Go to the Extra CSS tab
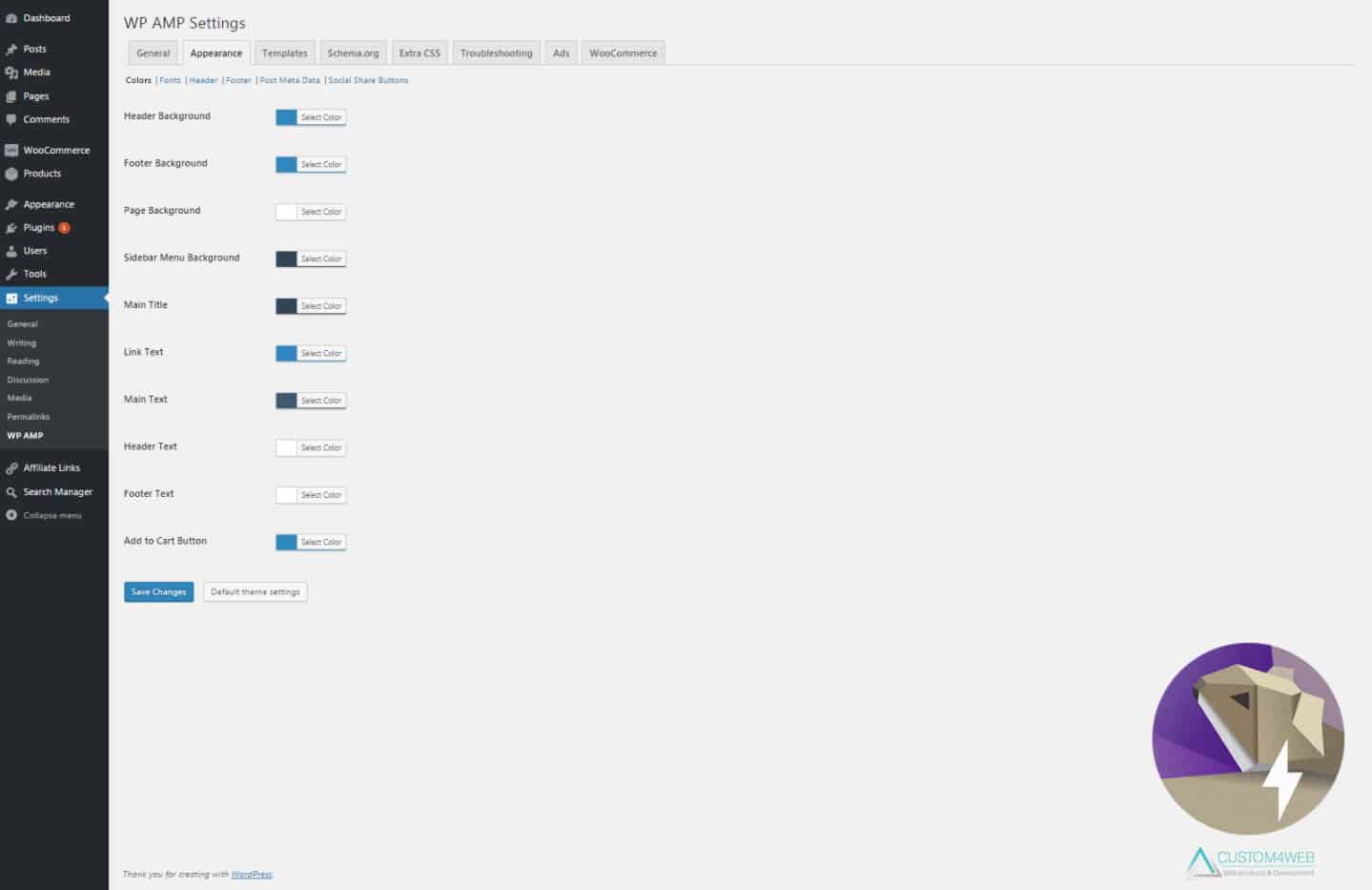 point(420,53)
